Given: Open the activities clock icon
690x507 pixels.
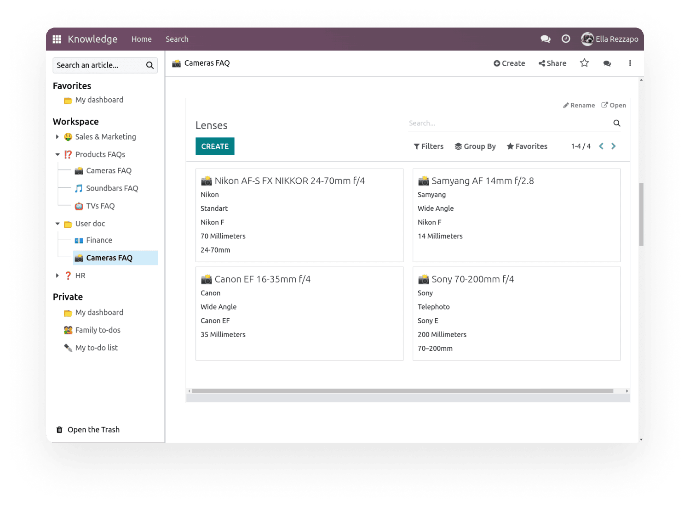Looking at the screenshot, I should [x=565, y=39].
